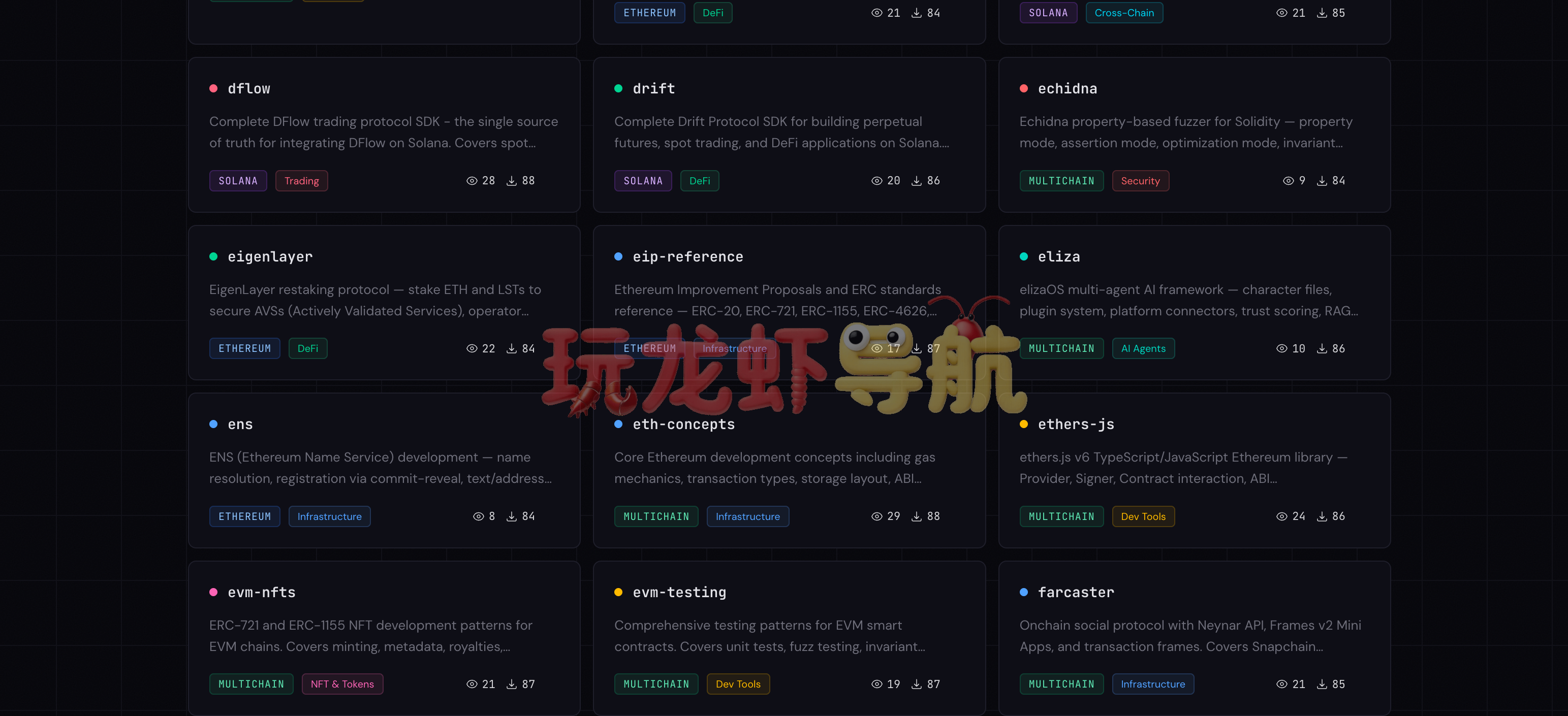Click the download icon on farcaster card
The image size is (1568, 716).
(x=1322, y=685)
